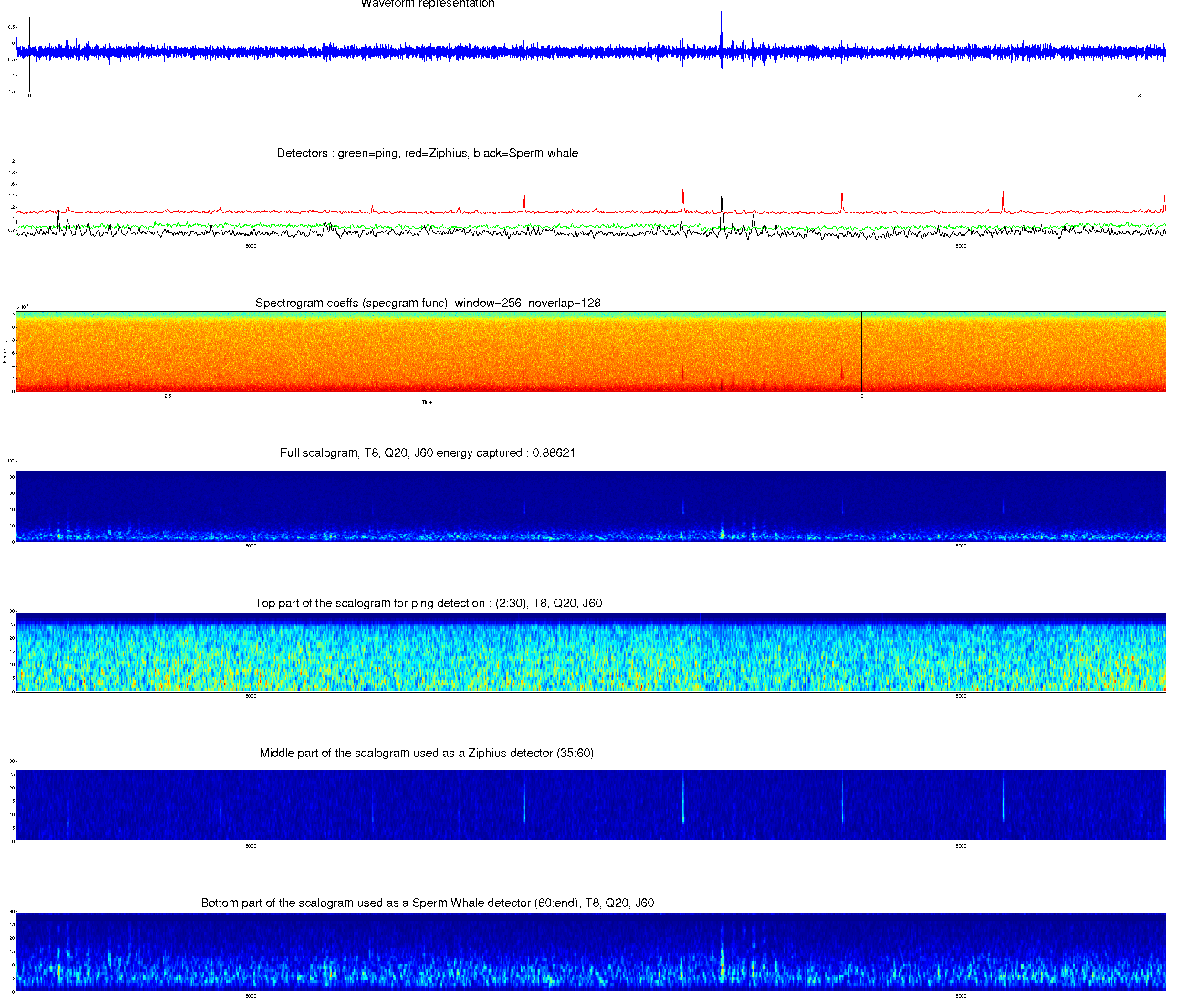Click the Detectors legend title text
Viewport: 1183px width, 1008px height.
[x=427, y=153]
